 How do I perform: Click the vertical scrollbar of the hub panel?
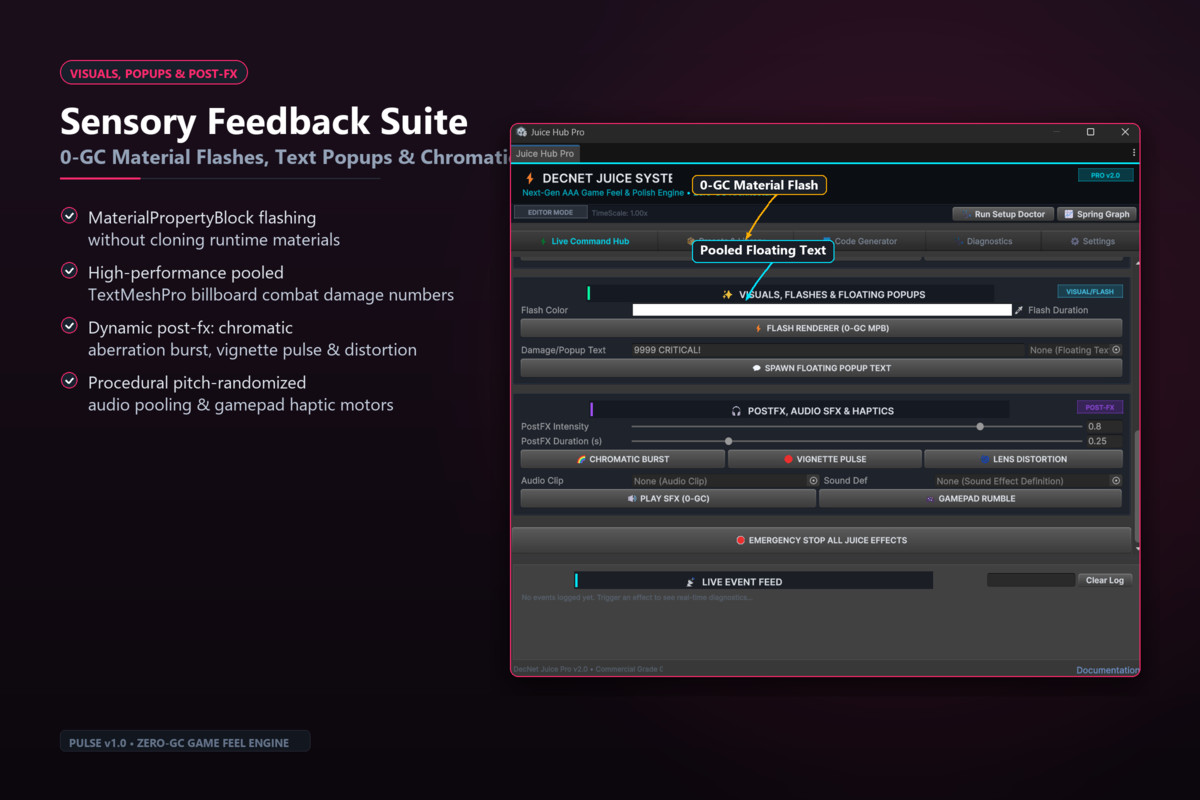pyautogui.click(x=1135, y=488)
